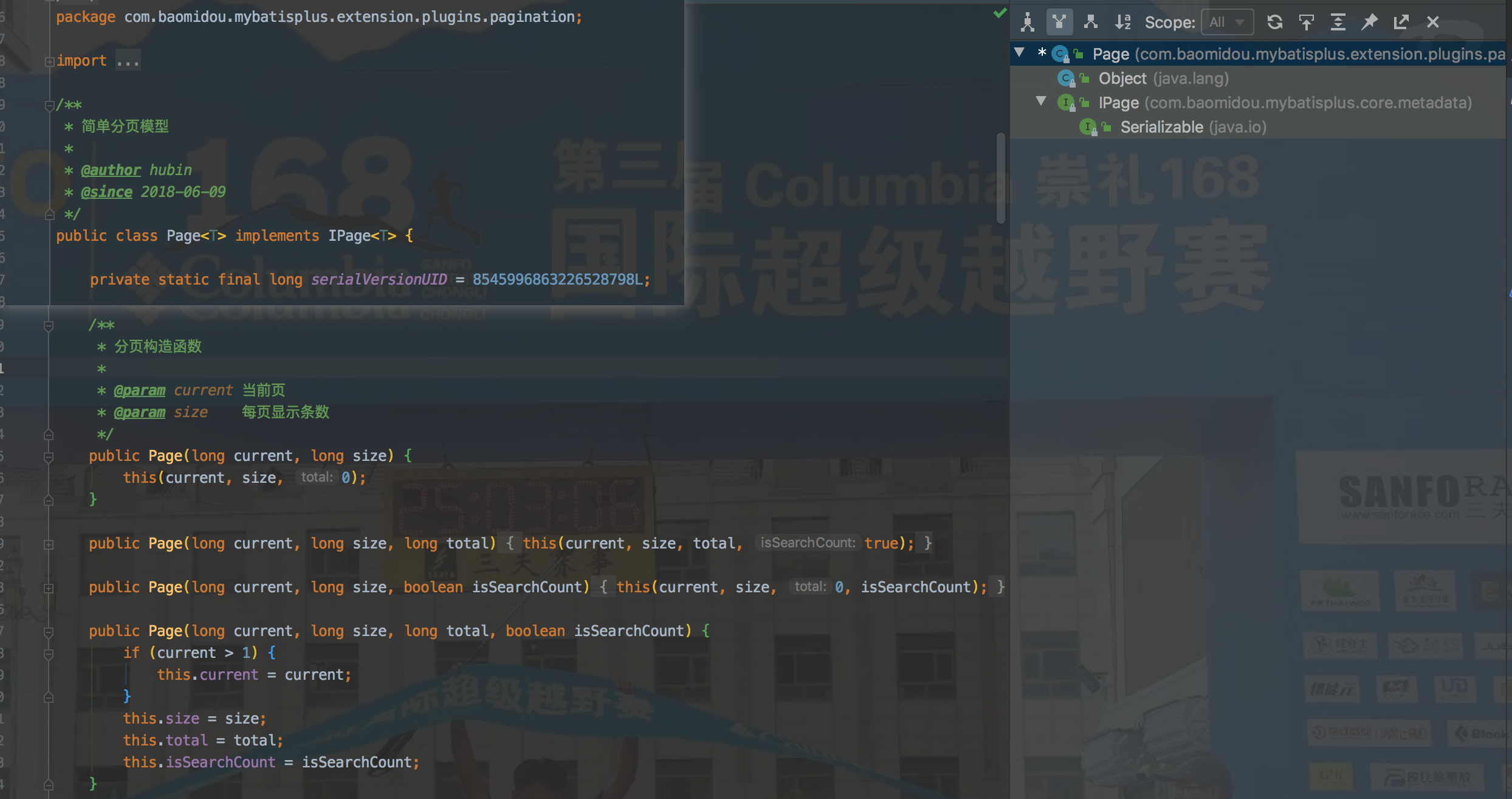Pin the Type Hierarchy tab
Image resolution: width=1512 pixels, height=799 pixels.
click(1369, 22)
